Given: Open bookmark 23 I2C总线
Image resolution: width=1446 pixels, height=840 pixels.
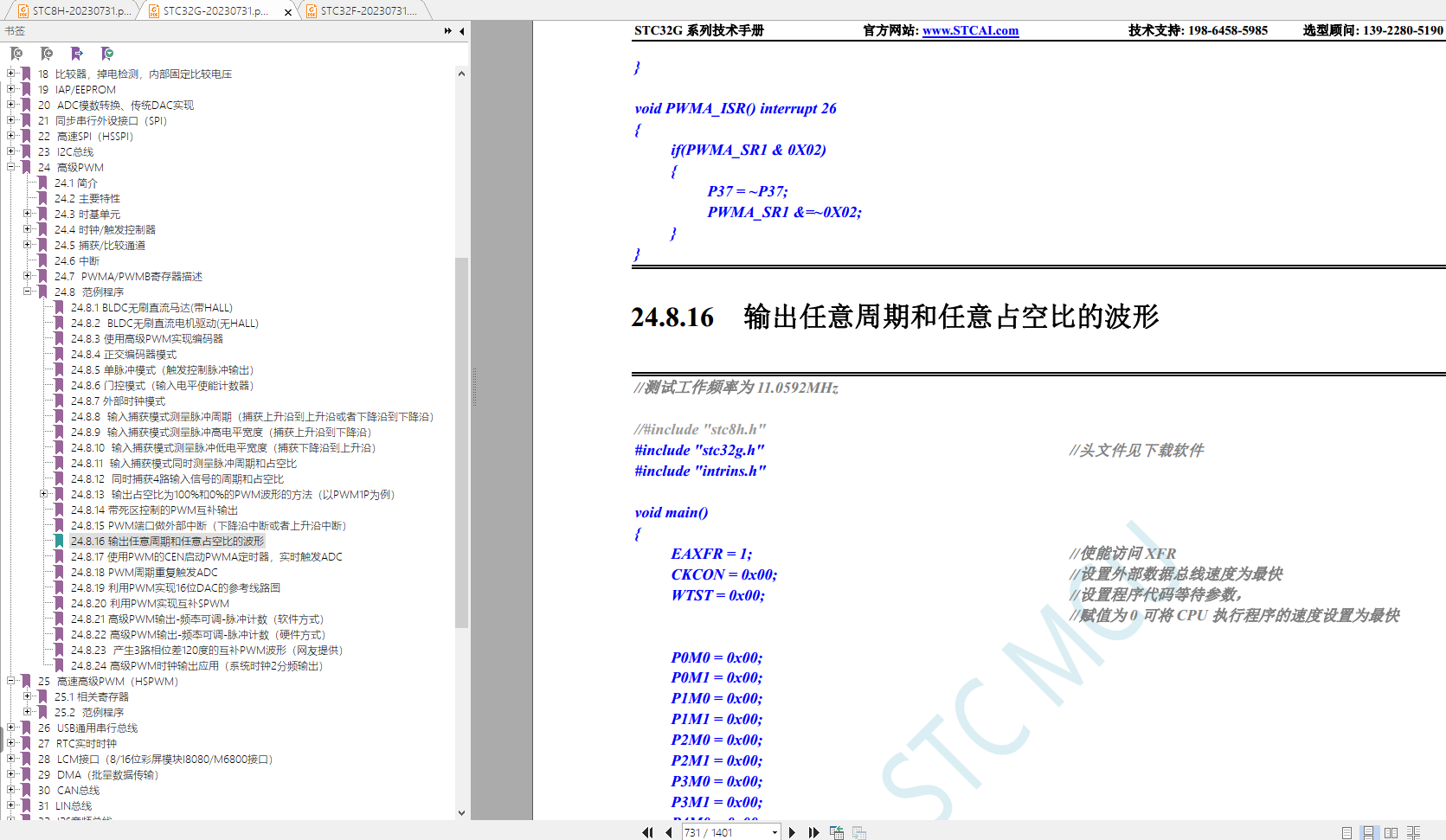Looking at the screenshot, I should (66, 151).
